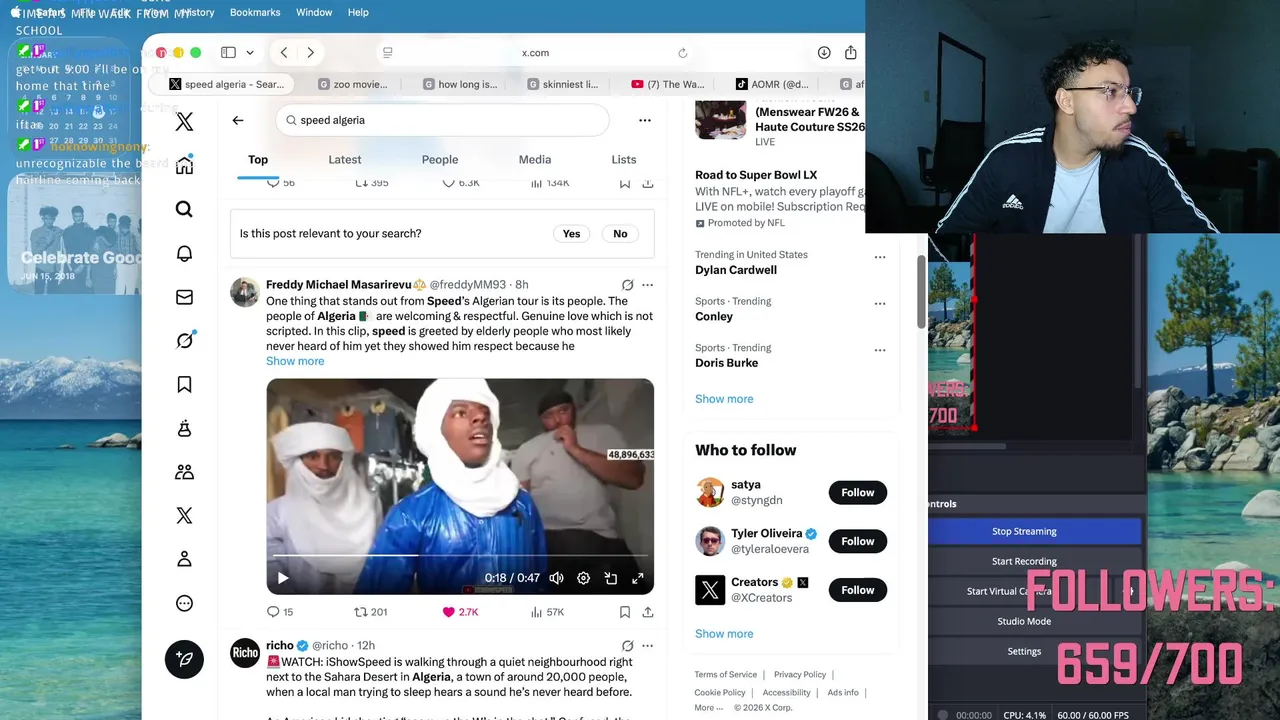Expand Freddy's post with Show more

[295, 361]
